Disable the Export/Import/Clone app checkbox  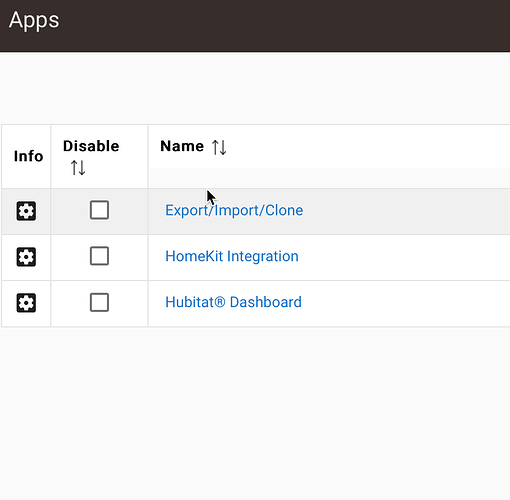coord(99,210)
